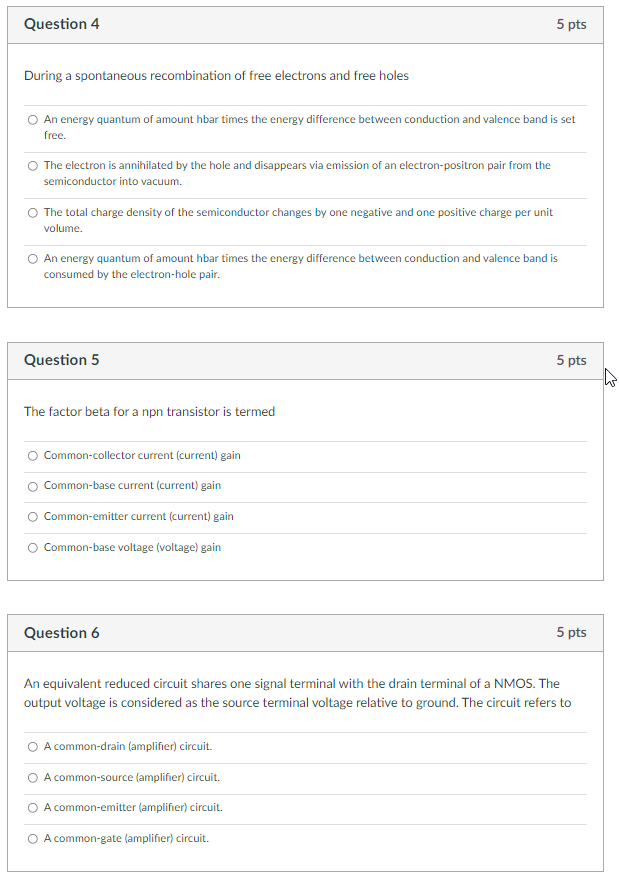Pick Common-collector current gain for Question 5
The width and height of the screenshot is (619, 879).
click(32, 455)
